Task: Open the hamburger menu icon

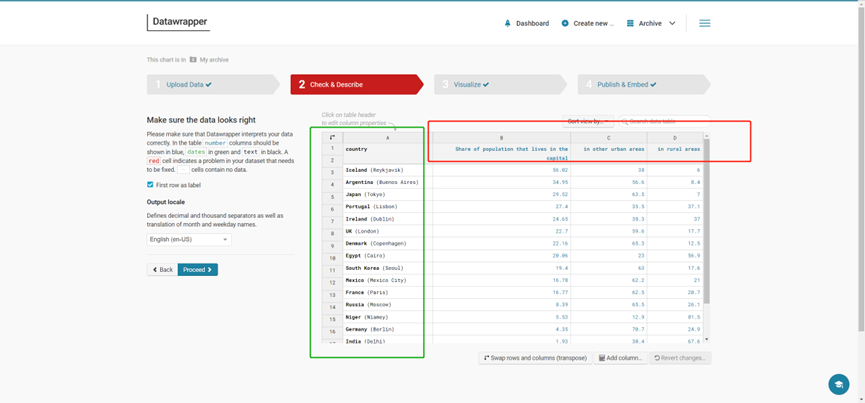Action: (x=704, y=23)
